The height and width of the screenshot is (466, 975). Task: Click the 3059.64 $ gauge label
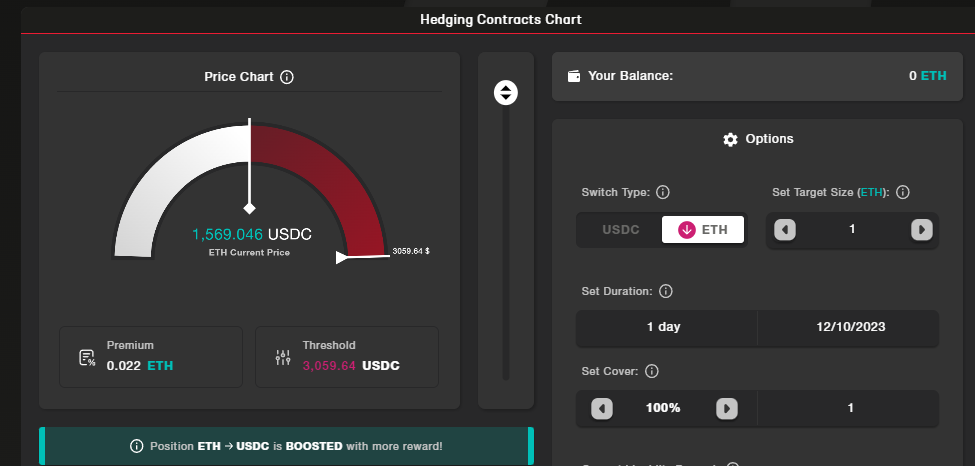pyautogui.click(x=411, y=251)
